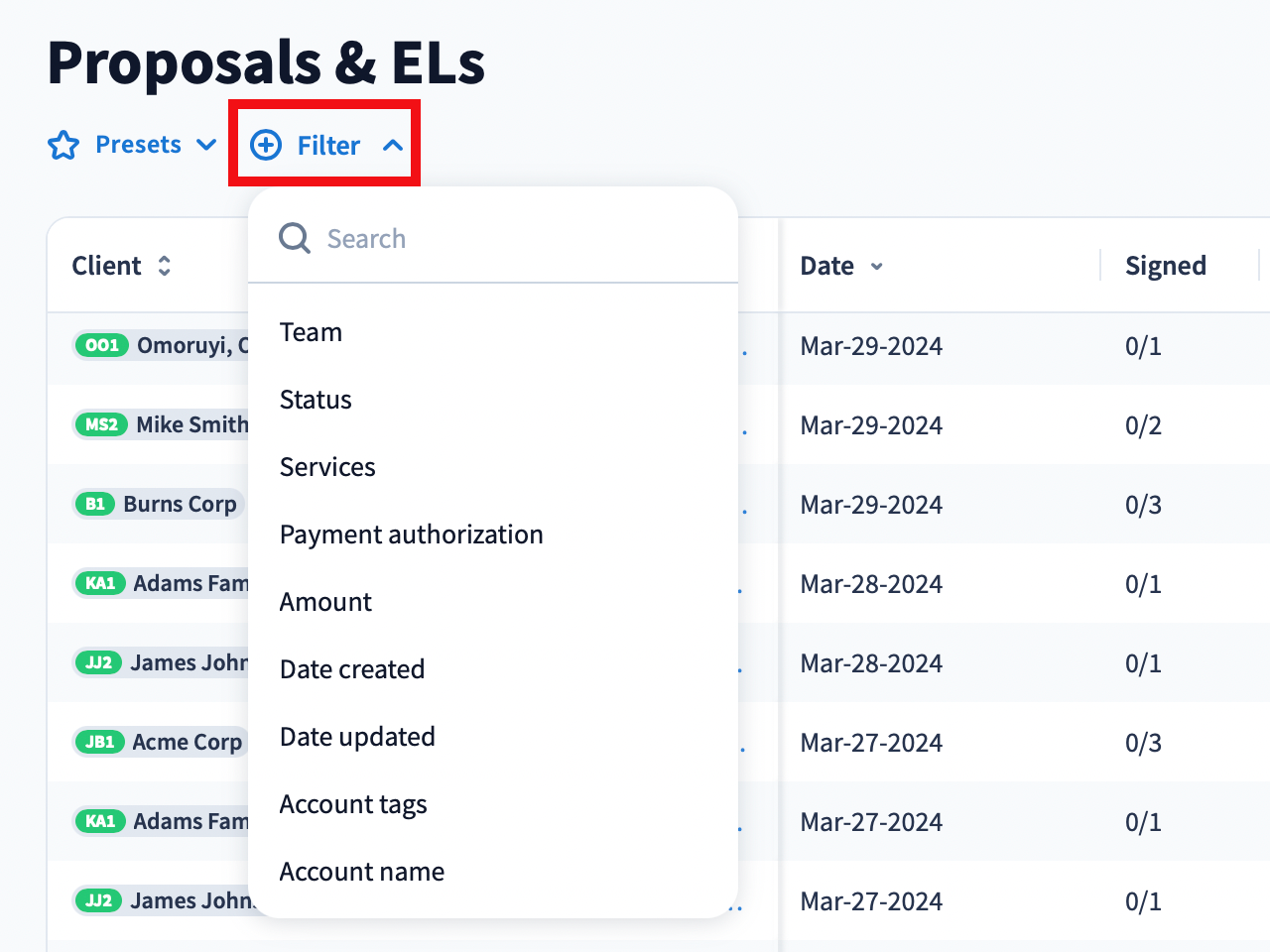
Task: Click the search magnifier icon
Action: pyautogui.click(x=295, y=239)
